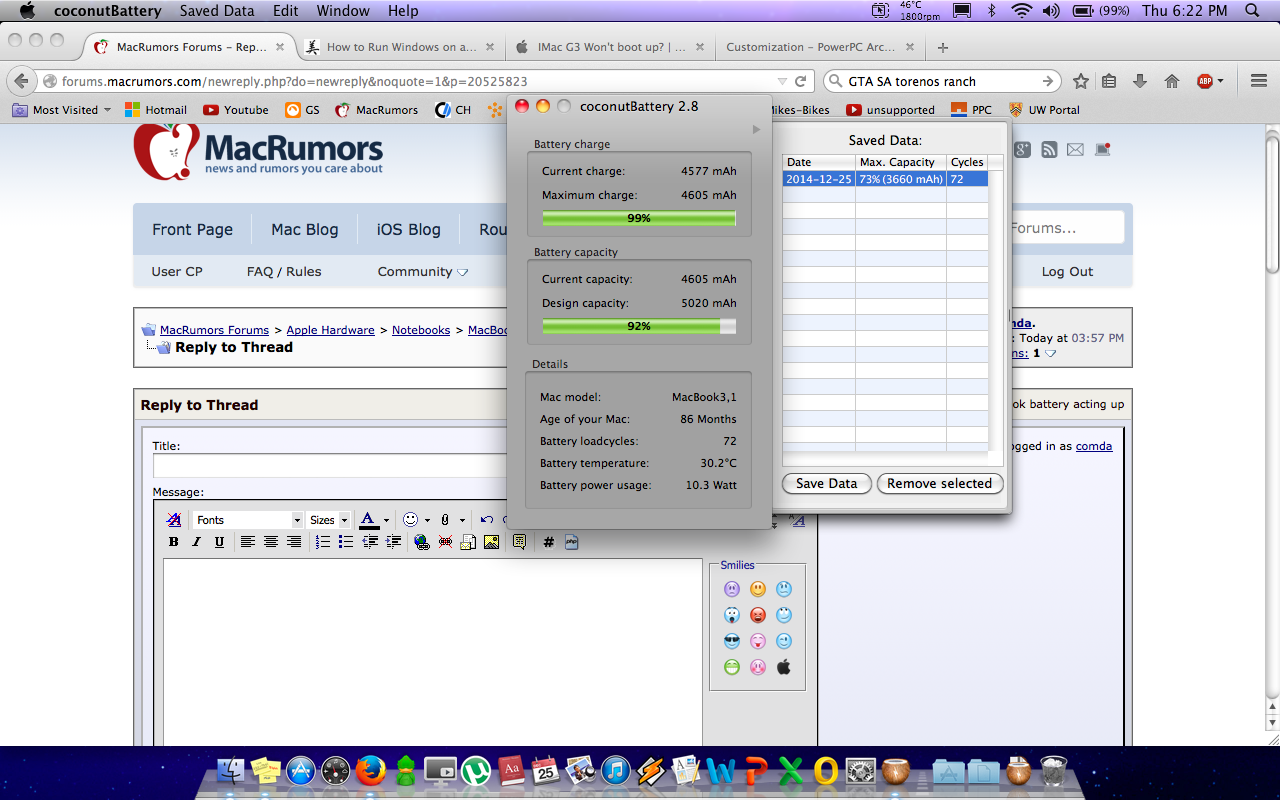Open the Firefox hamburger menu

1259,82
